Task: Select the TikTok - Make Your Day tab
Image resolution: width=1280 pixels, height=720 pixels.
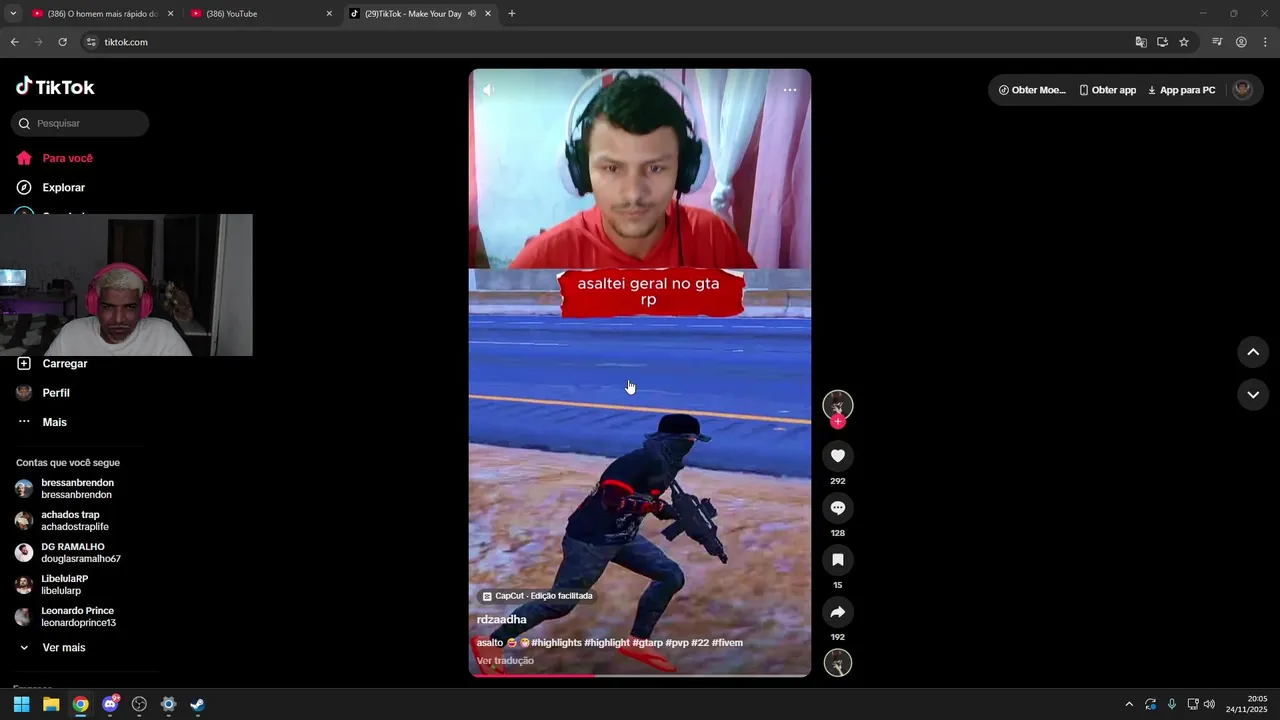Action: click(x=421, y=14)
